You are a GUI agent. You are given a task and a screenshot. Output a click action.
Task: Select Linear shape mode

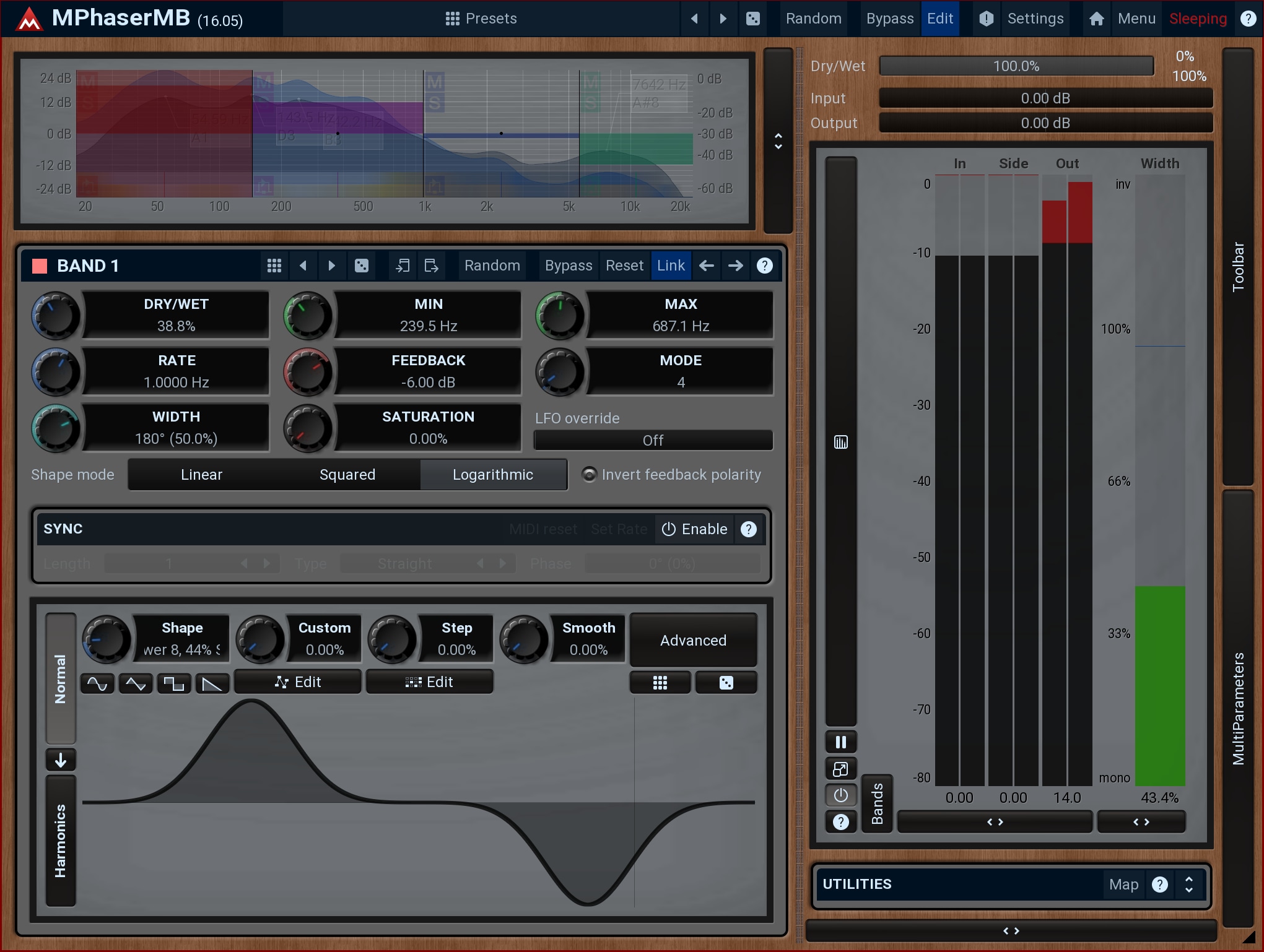pos(201,475)
